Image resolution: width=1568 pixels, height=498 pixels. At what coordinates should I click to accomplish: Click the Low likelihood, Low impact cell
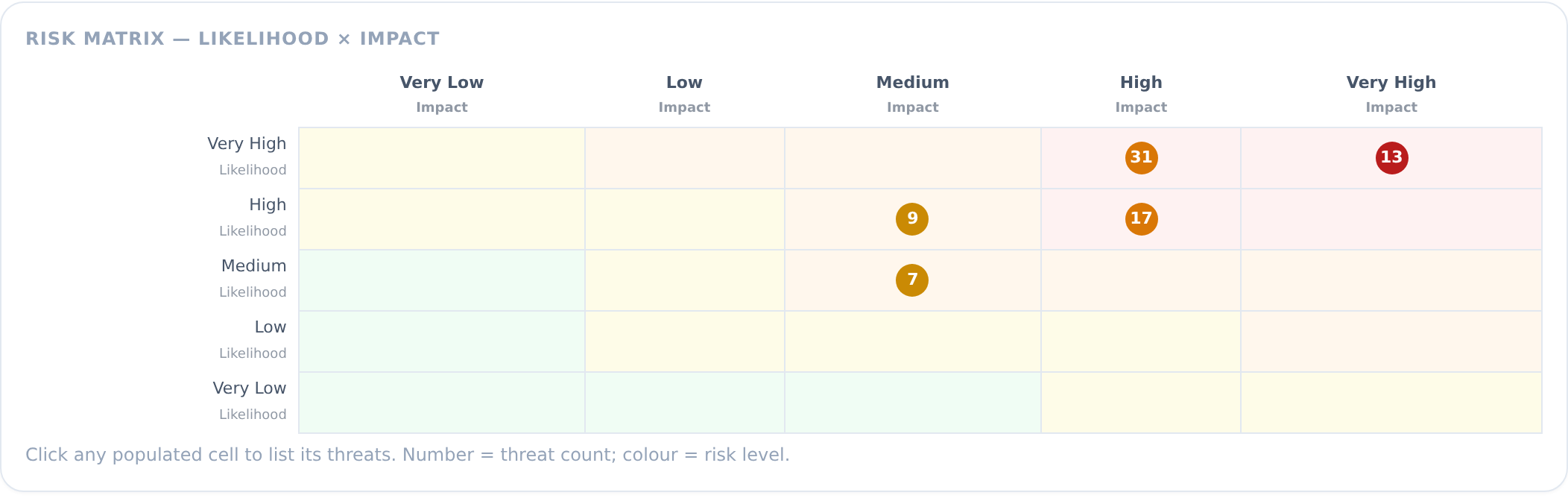point(685,341)
